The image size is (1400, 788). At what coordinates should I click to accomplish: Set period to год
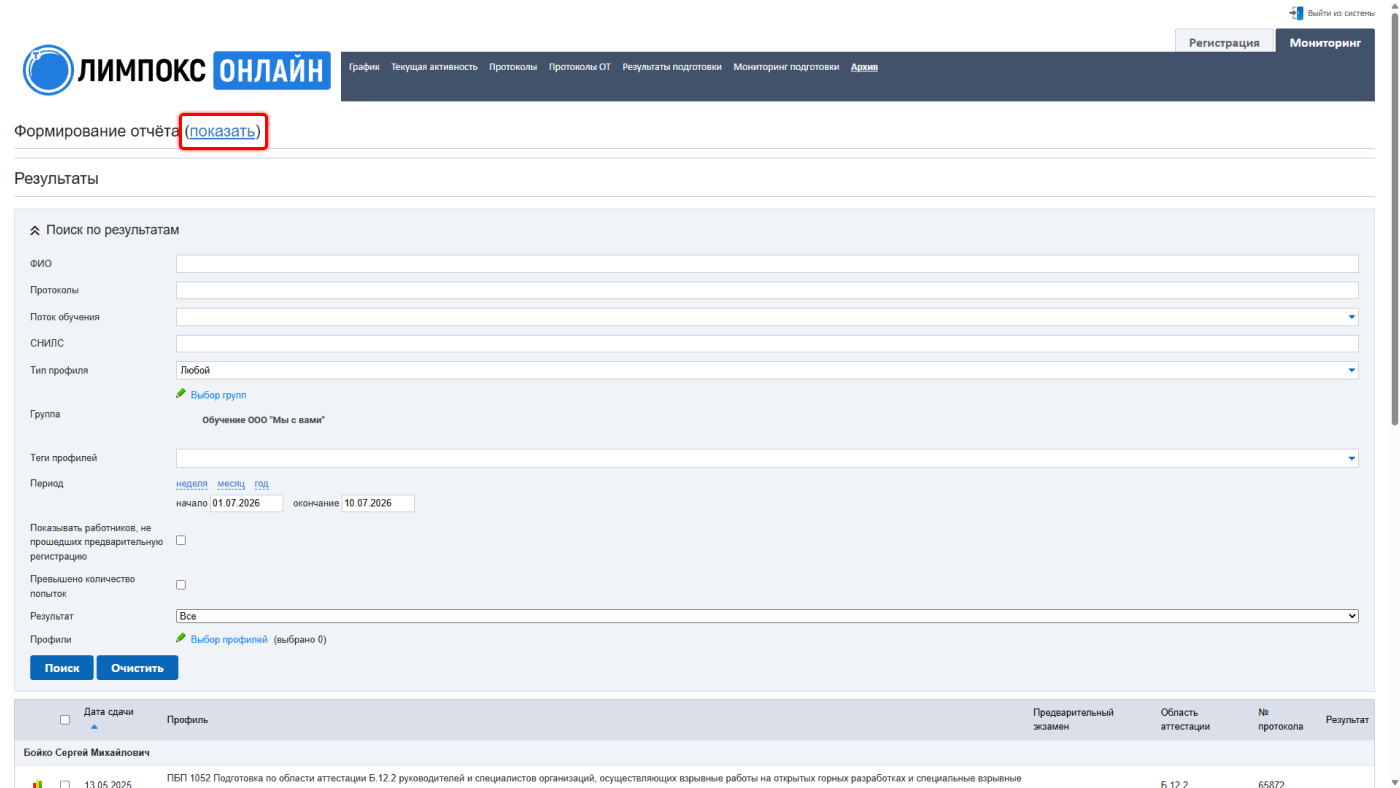261,483
